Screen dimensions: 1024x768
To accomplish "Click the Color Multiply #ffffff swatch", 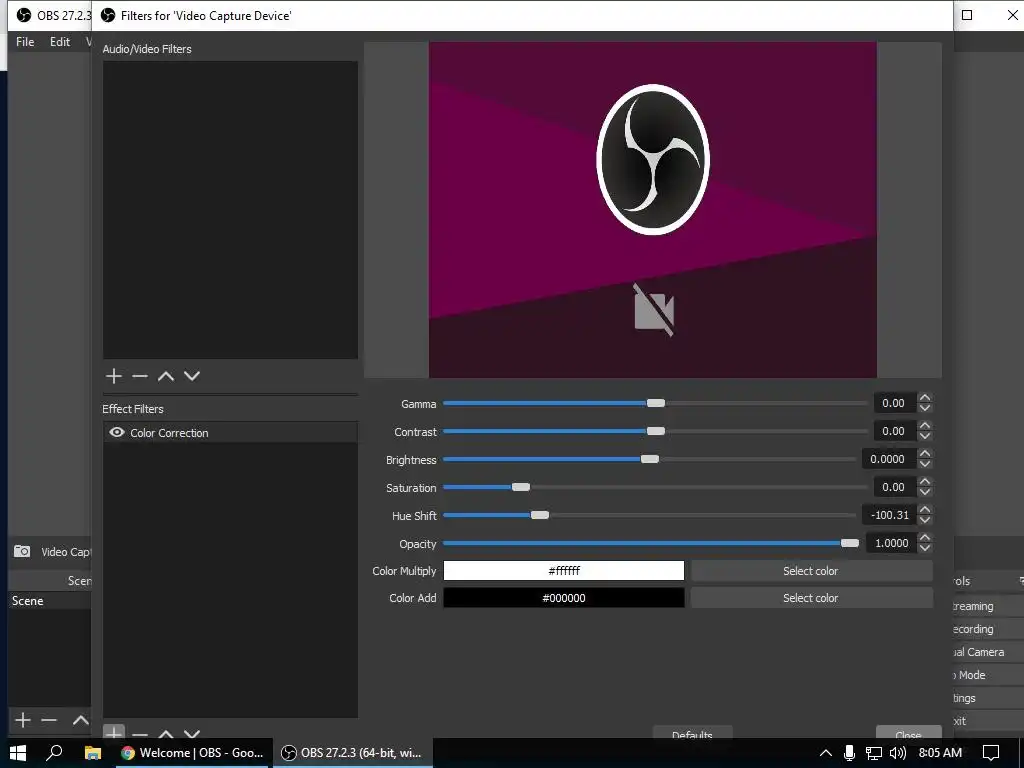I will click(x=564, y=571).
